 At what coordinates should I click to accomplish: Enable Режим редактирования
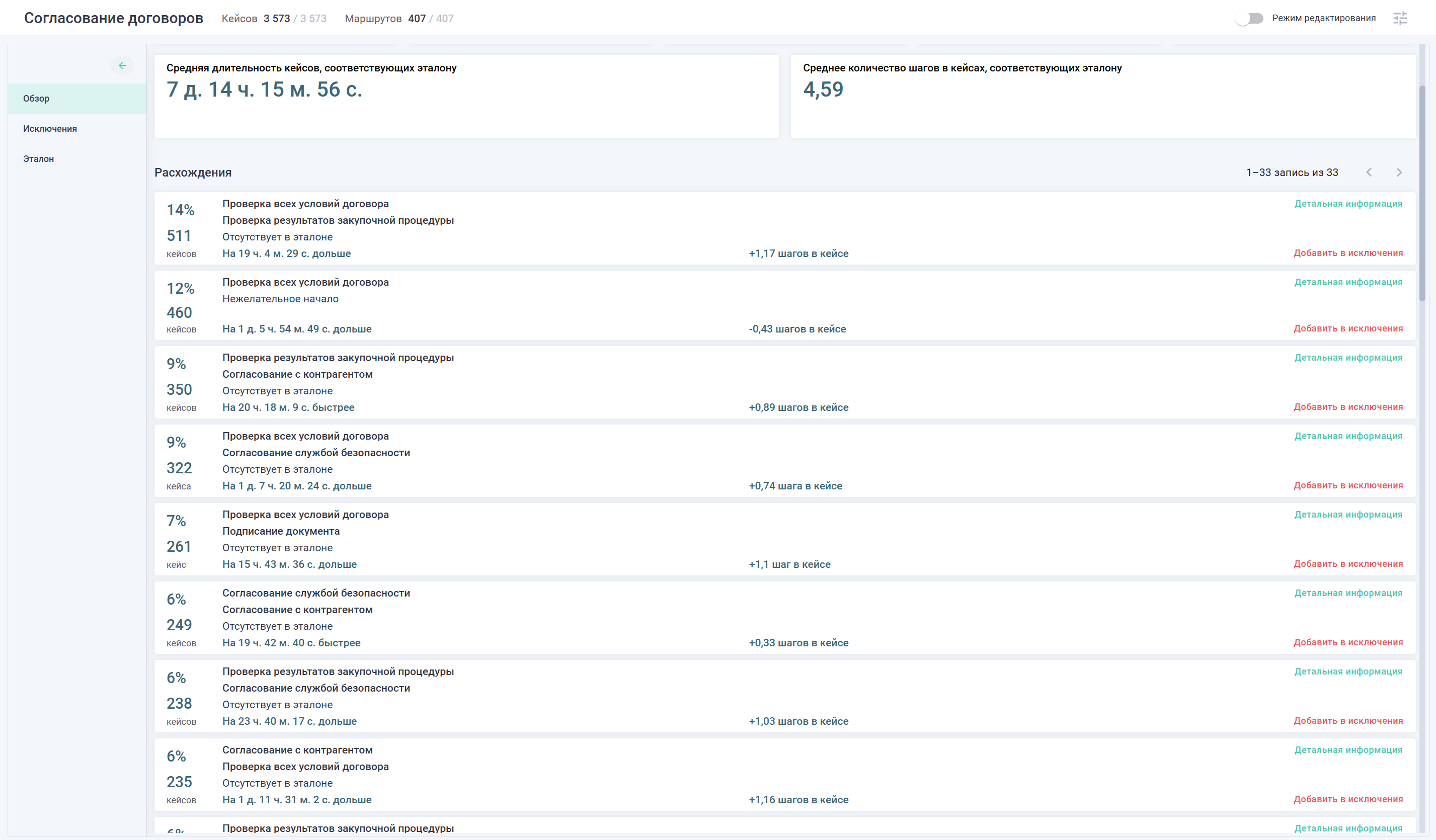(x=1251, y=18)
